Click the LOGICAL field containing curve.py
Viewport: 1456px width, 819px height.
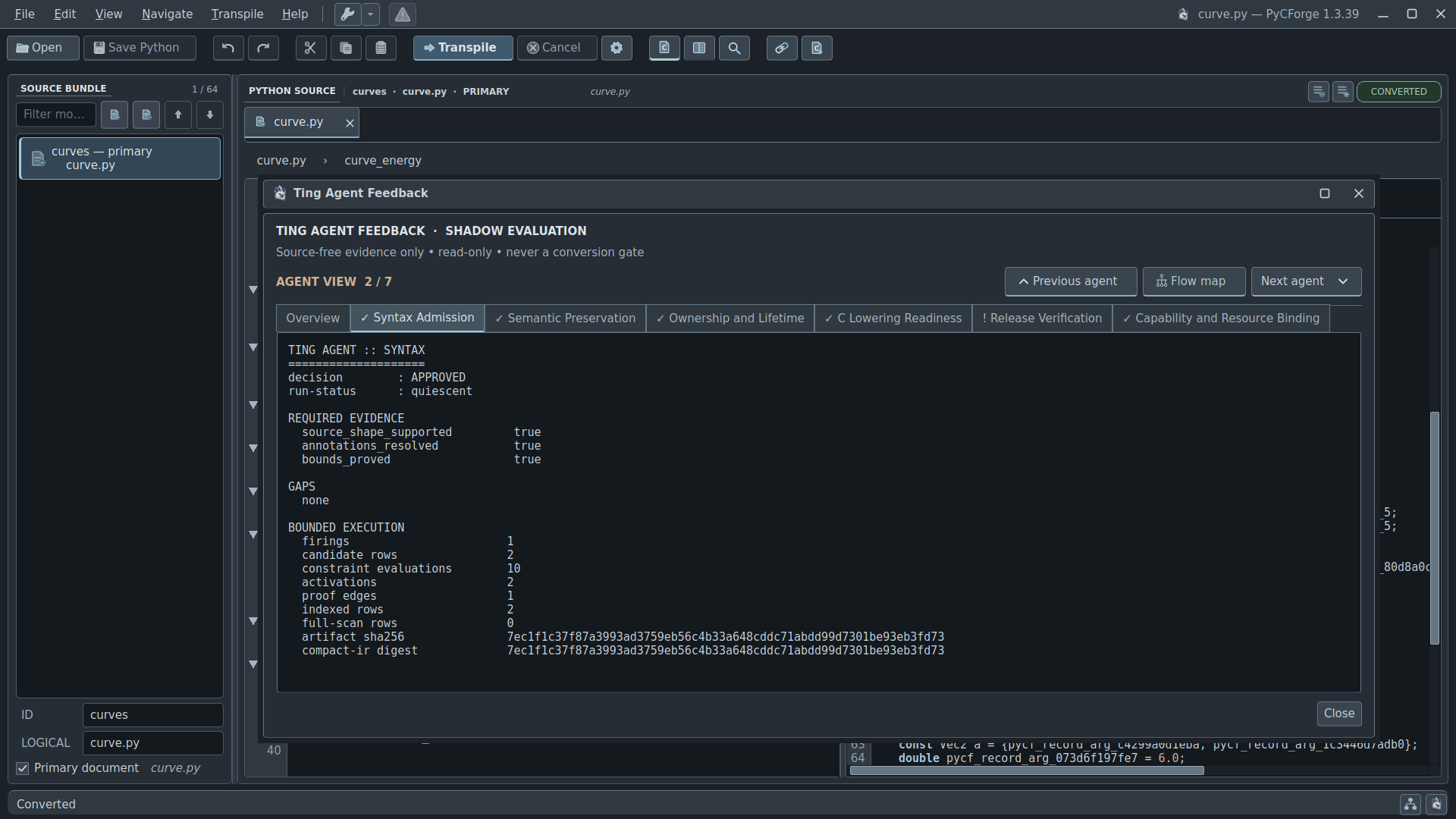[x=152, y=743]
